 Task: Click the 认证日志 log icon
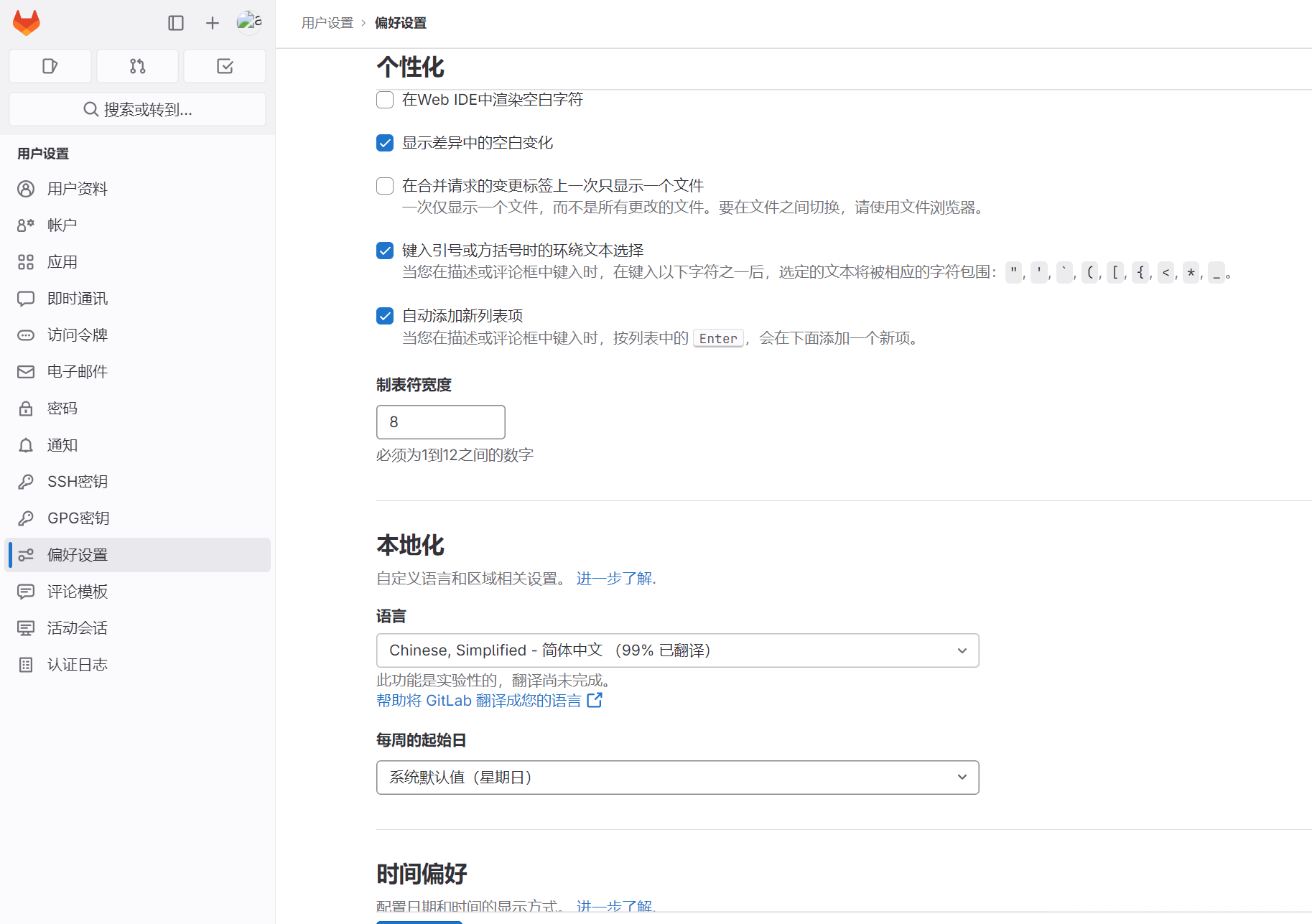26,665
